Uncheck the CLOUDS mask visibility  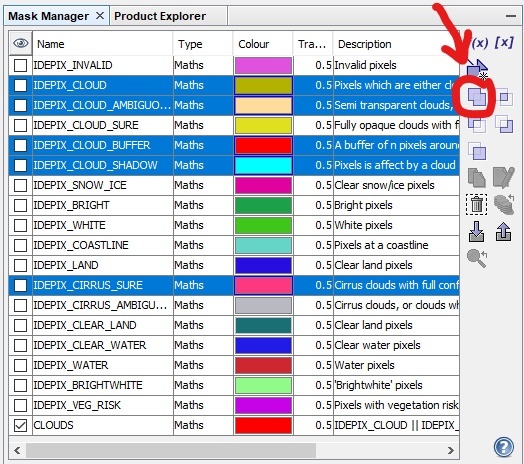tap(20, 425)
